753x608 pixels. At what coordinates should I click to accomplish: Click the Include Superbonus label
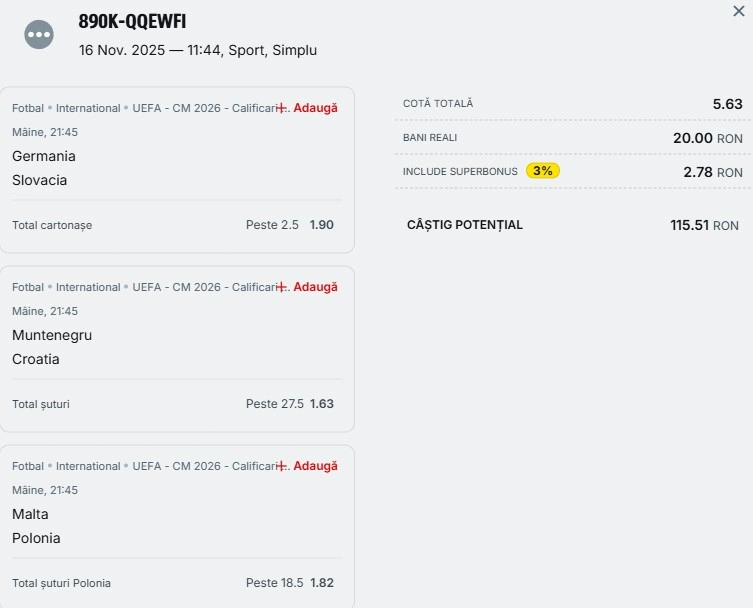point(460,172)
